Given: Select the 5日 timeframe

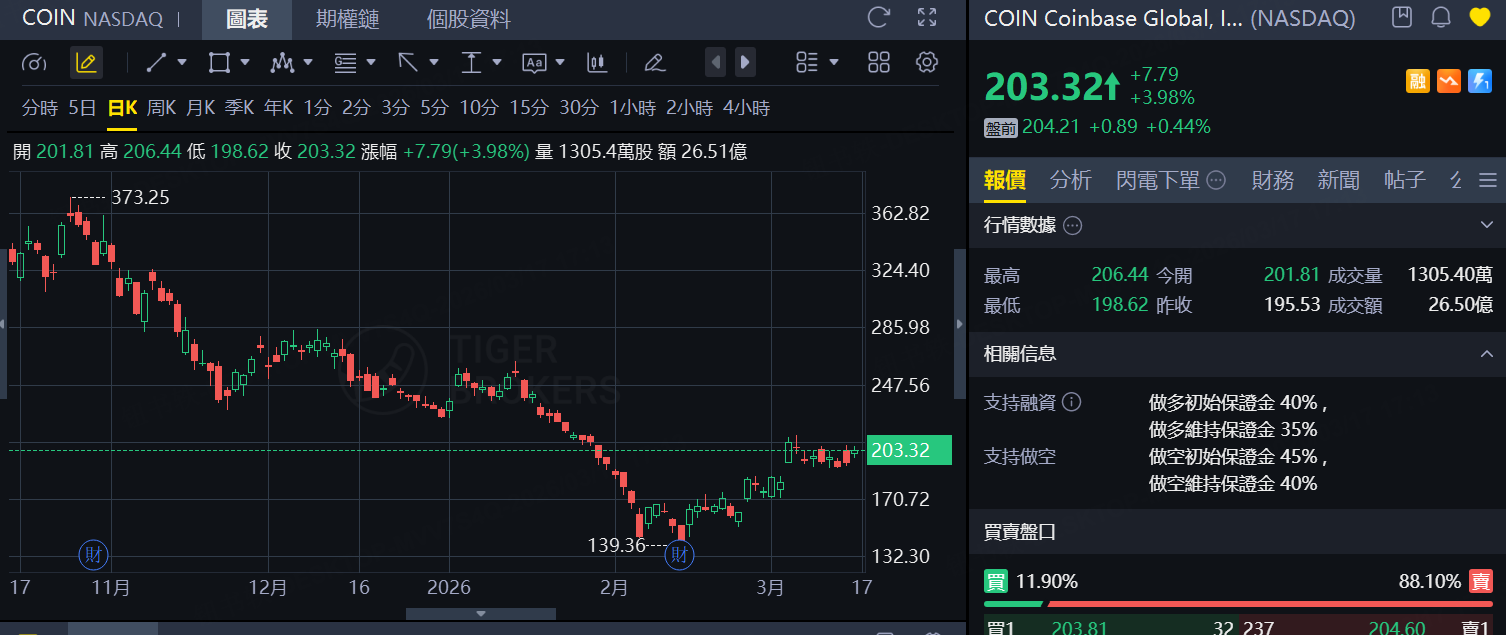Looking at the screenshot, I should click(x=82, y=107).
